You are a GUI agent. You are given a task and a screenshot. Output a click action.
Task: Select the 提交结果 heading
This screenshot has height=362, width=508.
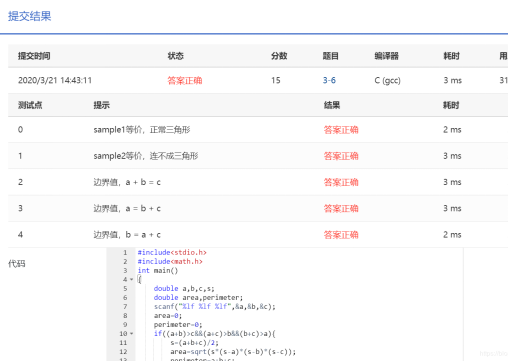(30, 16)
